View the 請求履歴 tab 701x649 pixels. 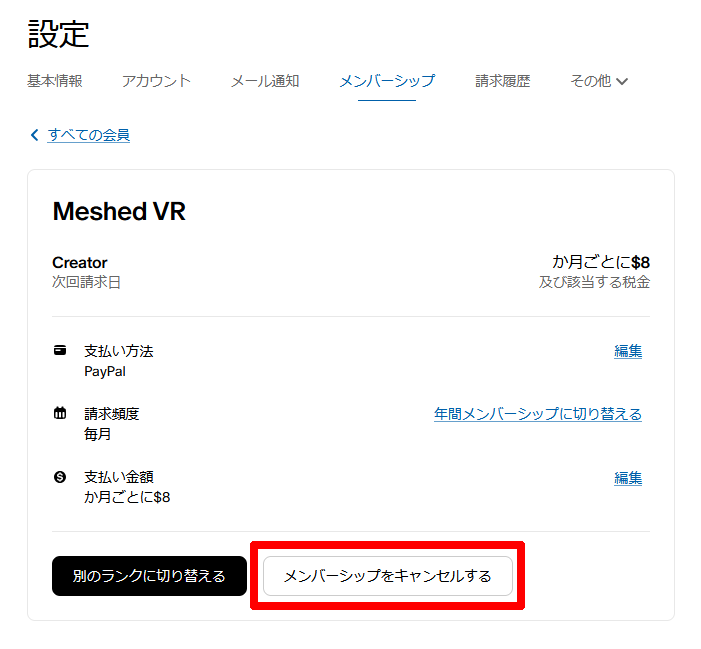point(503,81)
